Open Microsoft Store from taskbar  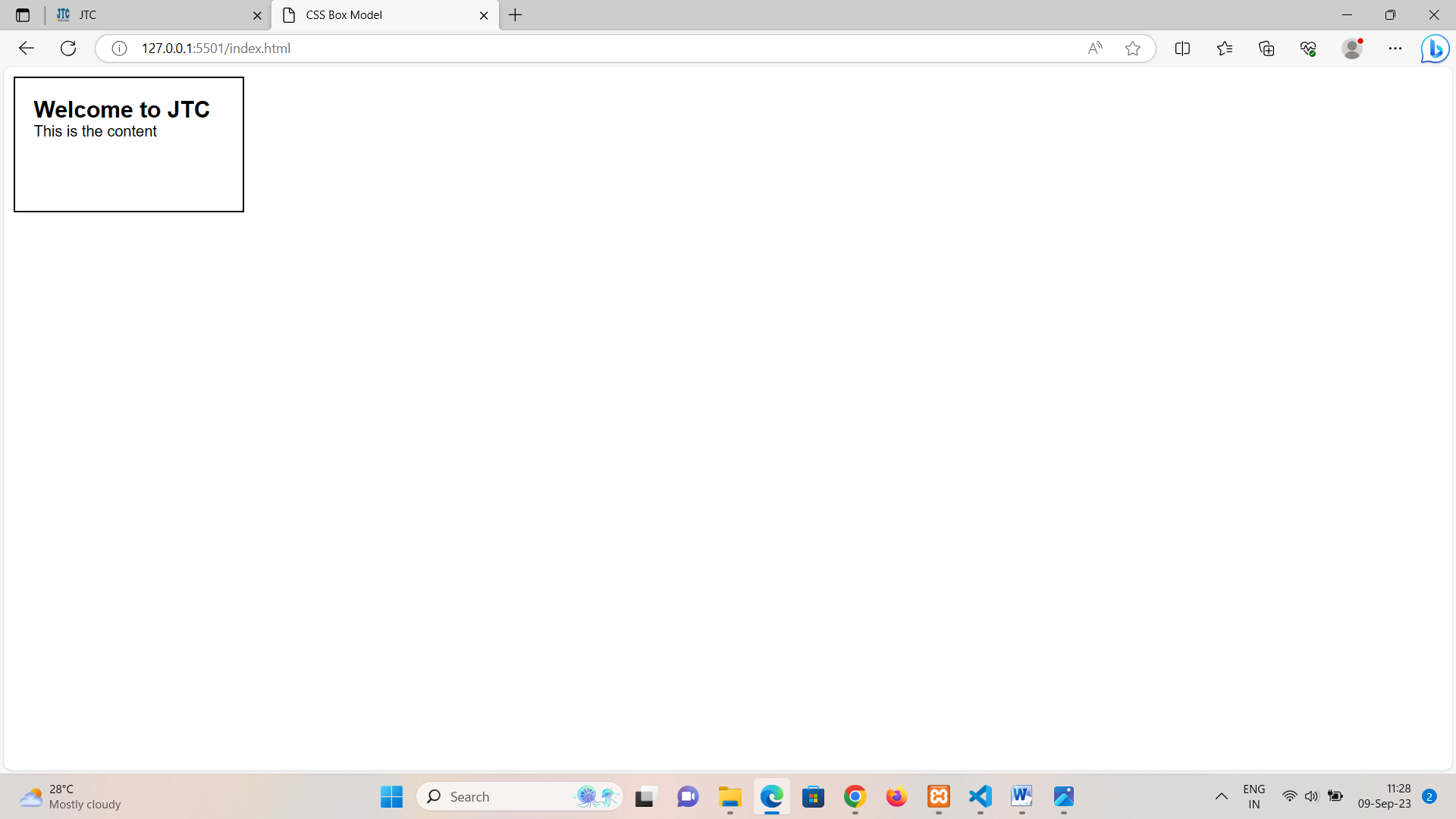(814, 797)
